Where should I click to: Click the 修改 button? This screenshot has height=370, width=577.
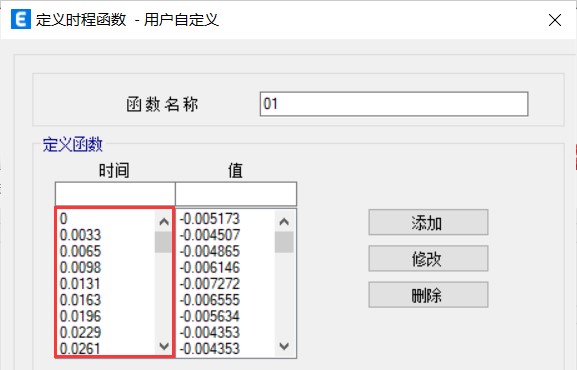point(428,258)
